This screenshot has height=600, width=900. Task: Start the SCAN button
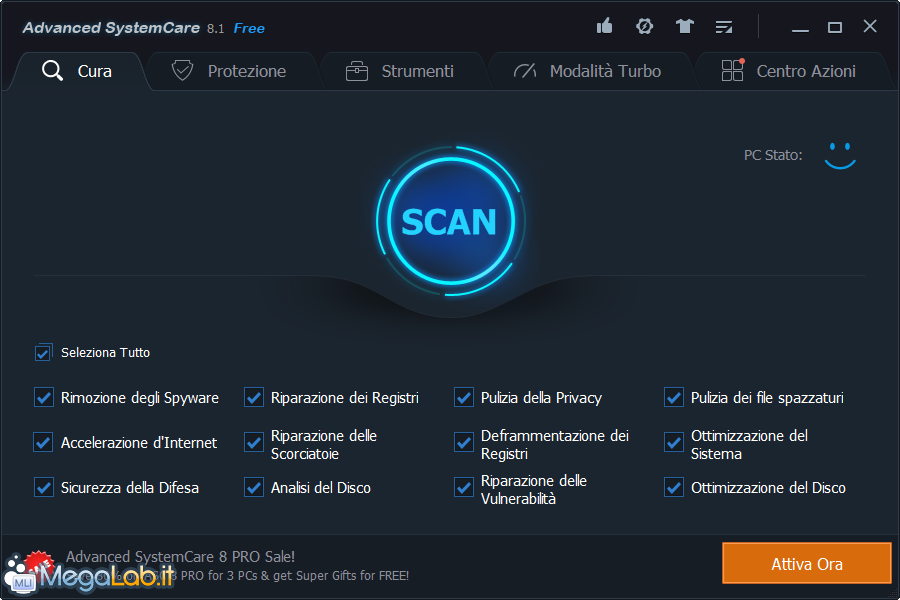[451, 221]
